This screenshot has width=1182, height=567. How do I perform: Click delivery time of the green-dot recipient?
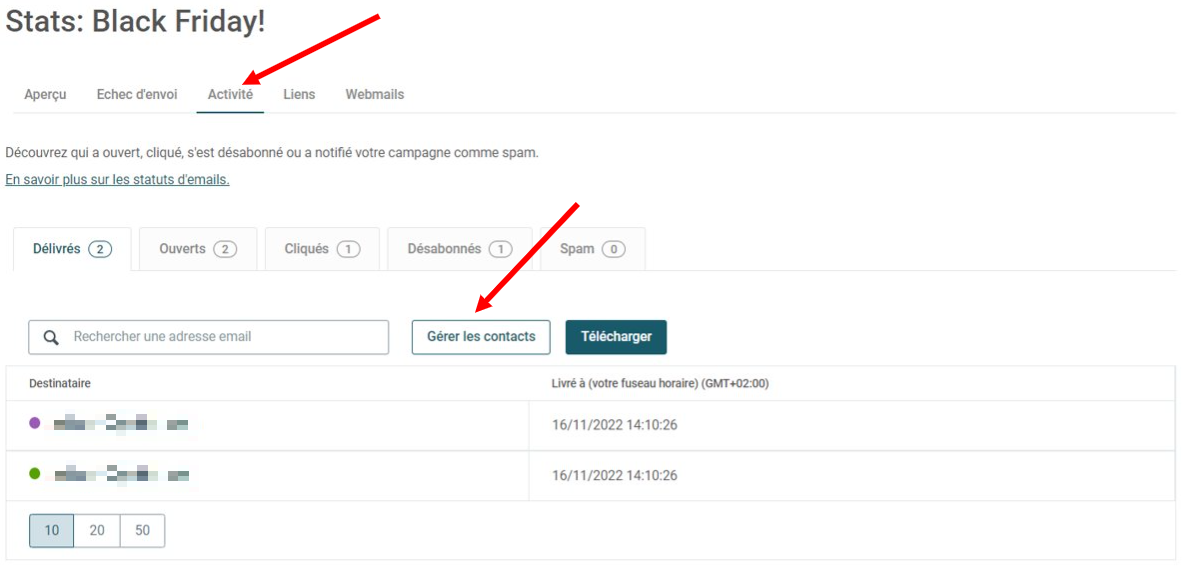point(614,476)
